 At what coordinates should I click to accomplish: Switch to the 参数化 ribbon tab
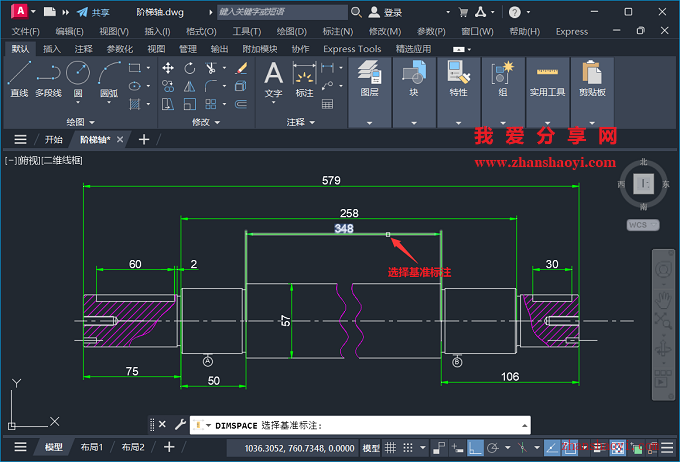click(x=120, y=49)
